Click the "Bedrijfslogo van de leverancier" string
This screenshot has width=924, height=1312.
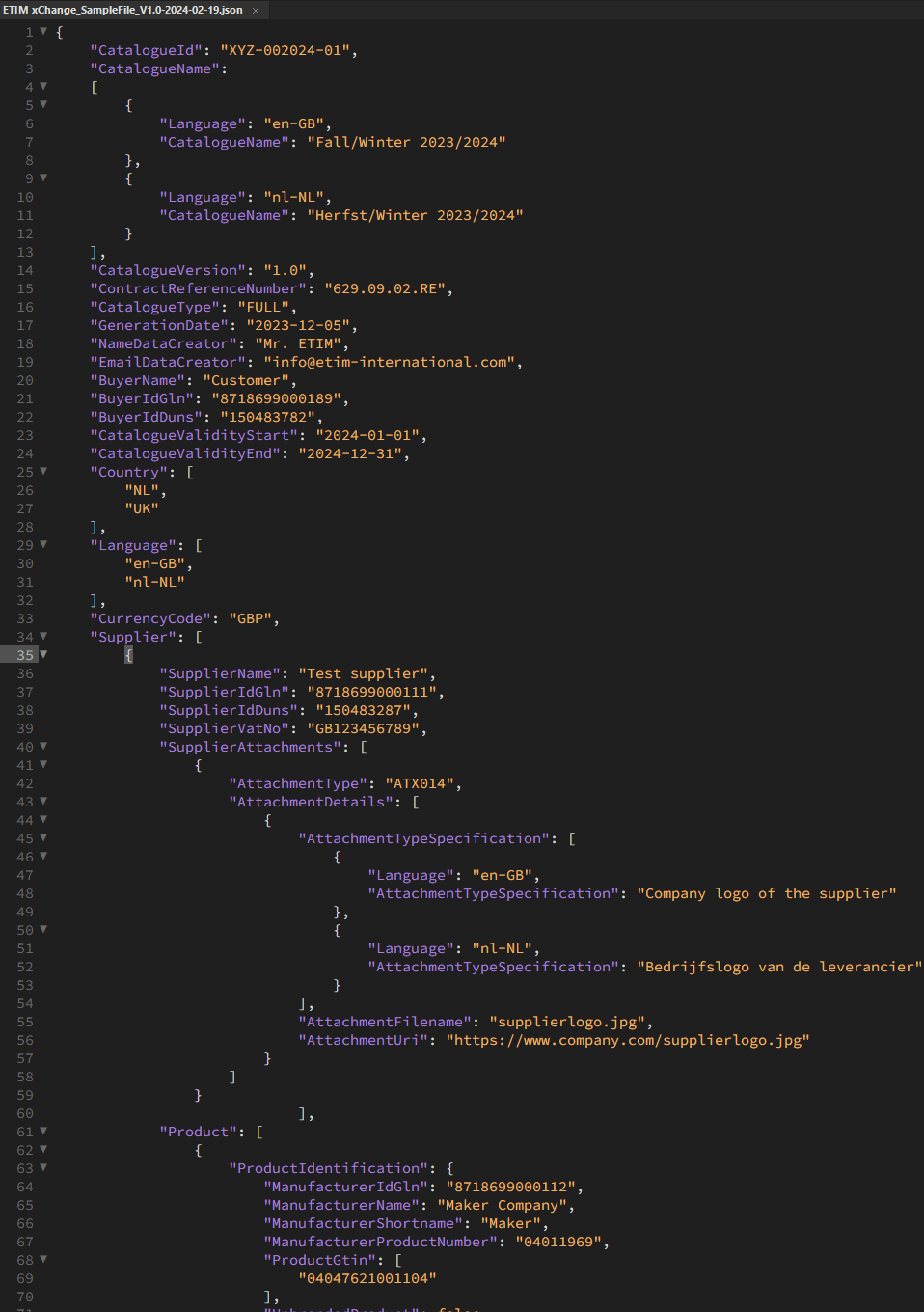point(779,967)
